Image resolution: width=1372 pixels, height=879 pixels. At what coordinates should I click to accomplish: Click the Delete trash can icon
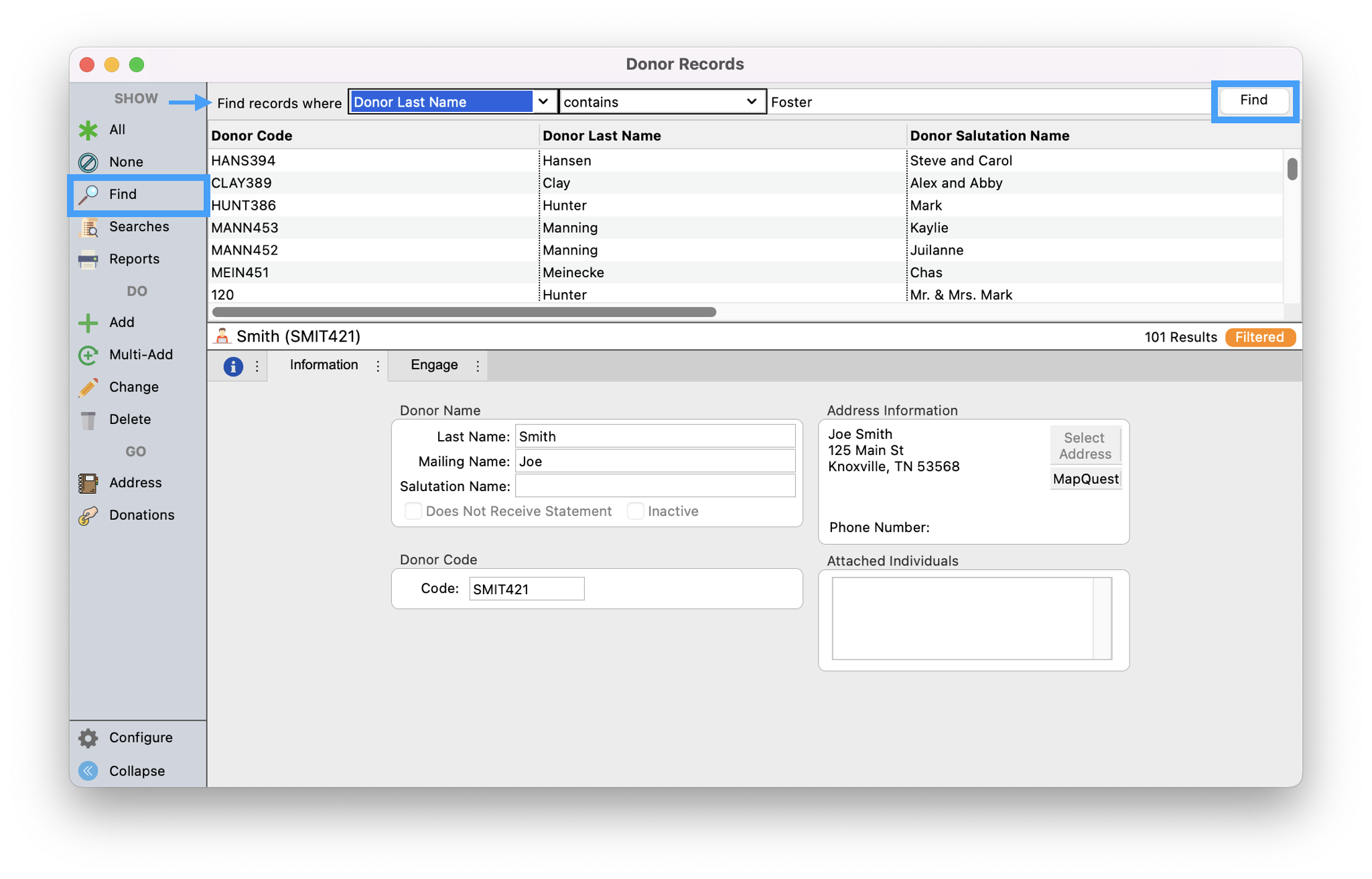point(88,420)
